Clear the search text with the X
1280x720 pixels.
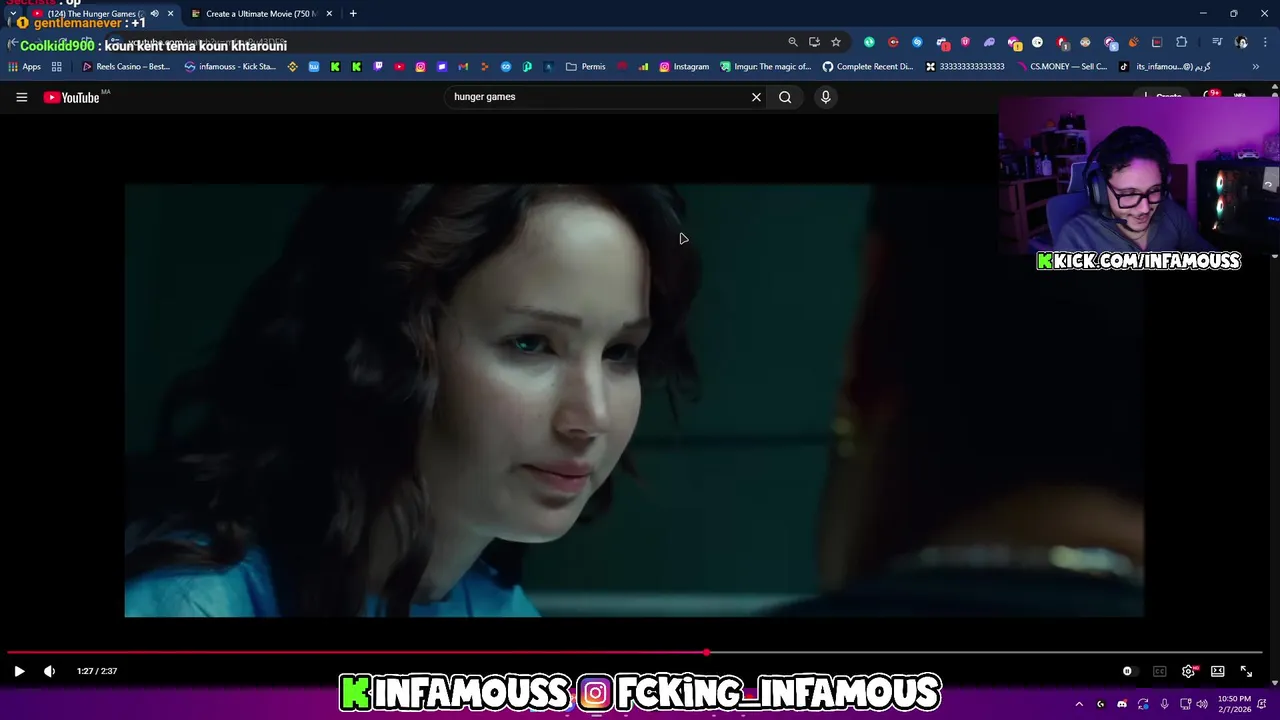point(756,97)
